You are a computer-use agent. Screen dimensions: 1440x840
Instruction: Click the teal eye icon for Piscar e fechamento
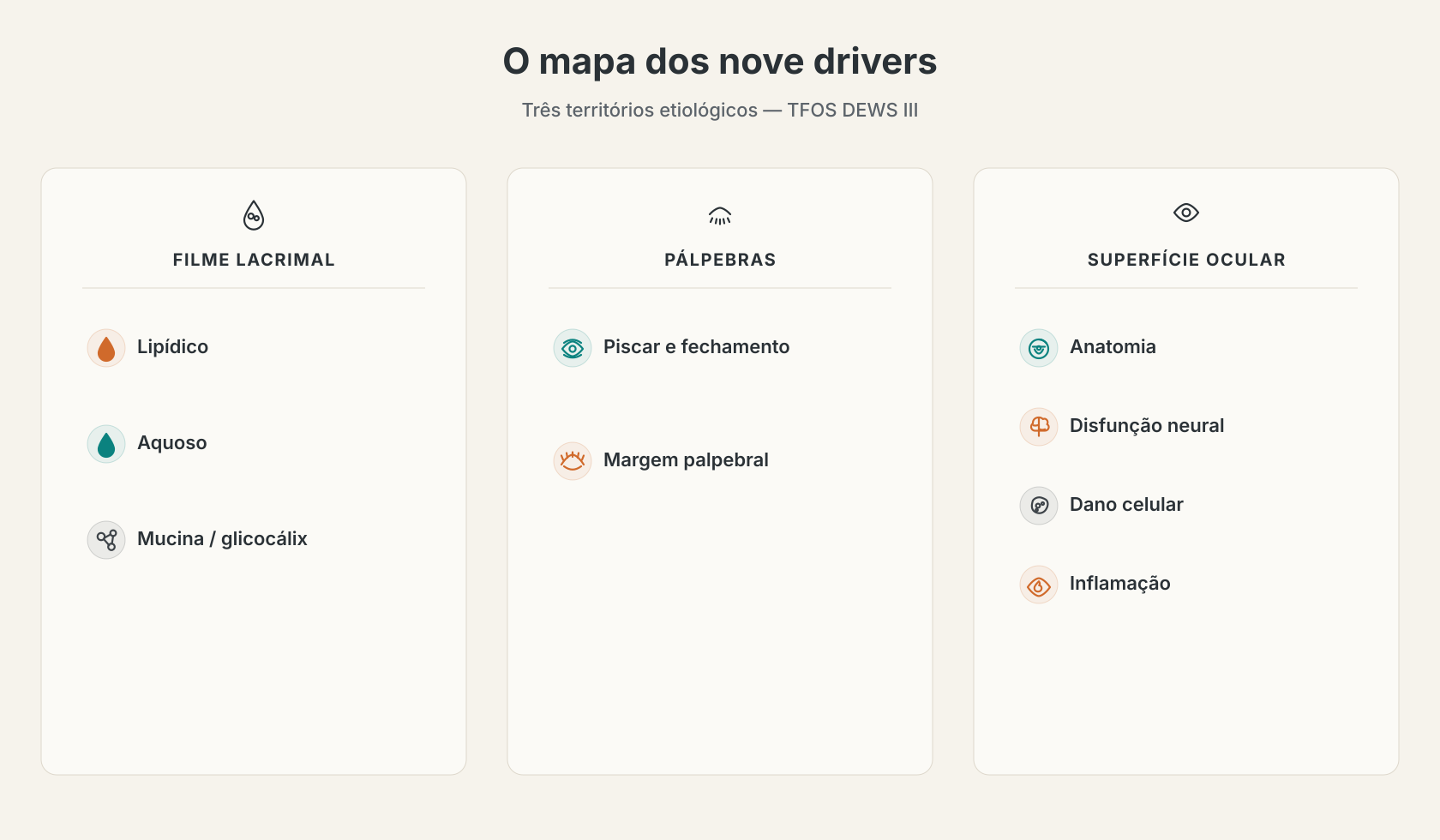(573, 348)
